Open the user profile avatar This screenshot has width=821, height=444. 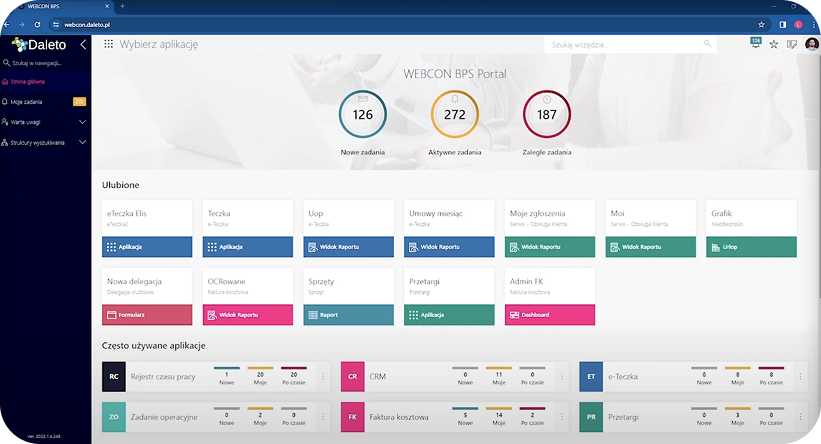tap(812, 45)
